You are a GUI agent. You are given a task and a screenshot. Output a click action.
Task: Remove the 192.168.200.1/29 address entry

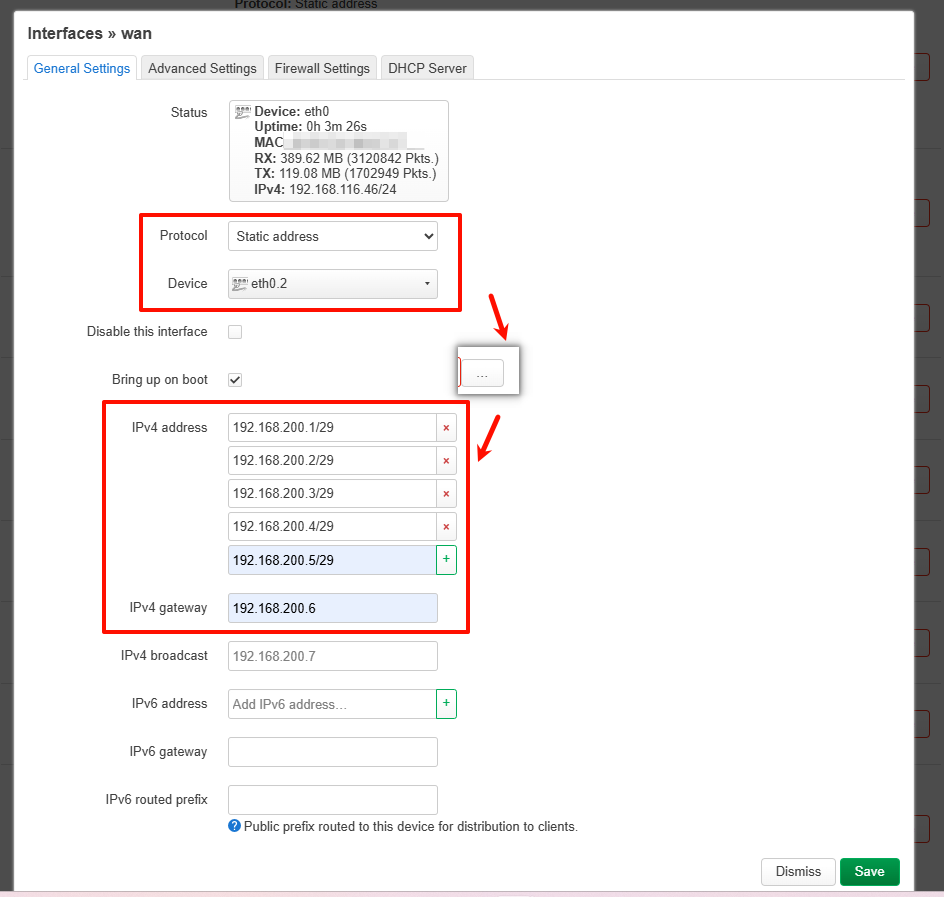[x=446, y=428]
